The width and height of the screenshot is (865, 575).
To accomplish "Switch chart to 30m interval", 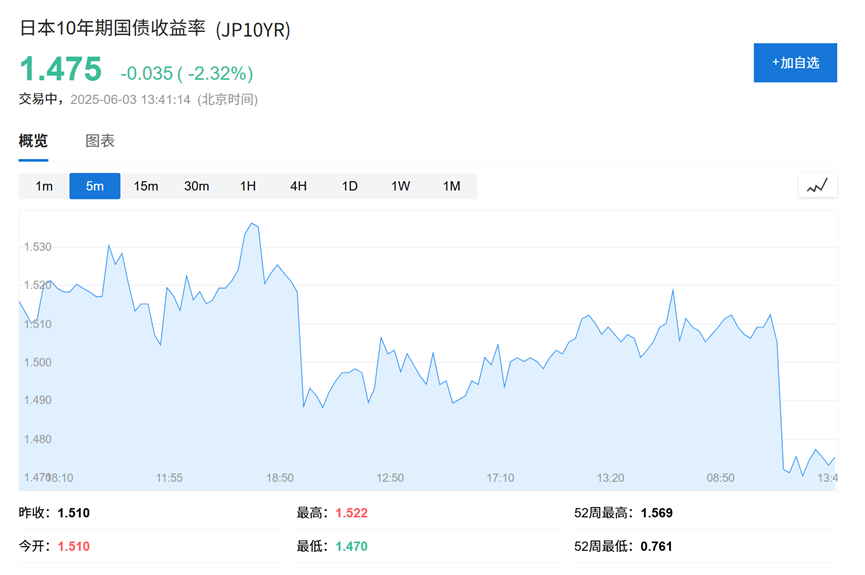I will point(197,186).
